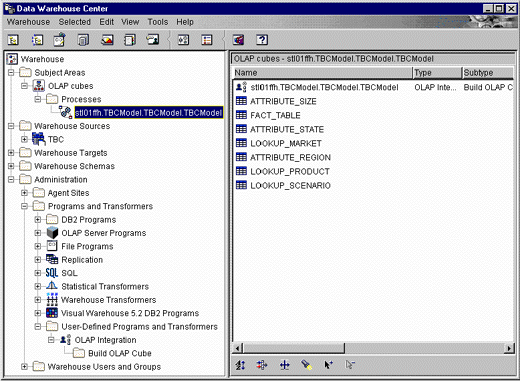Open the View menu
Image resolution: width=520 pixels, height=381 pixels.
(130, 22)
